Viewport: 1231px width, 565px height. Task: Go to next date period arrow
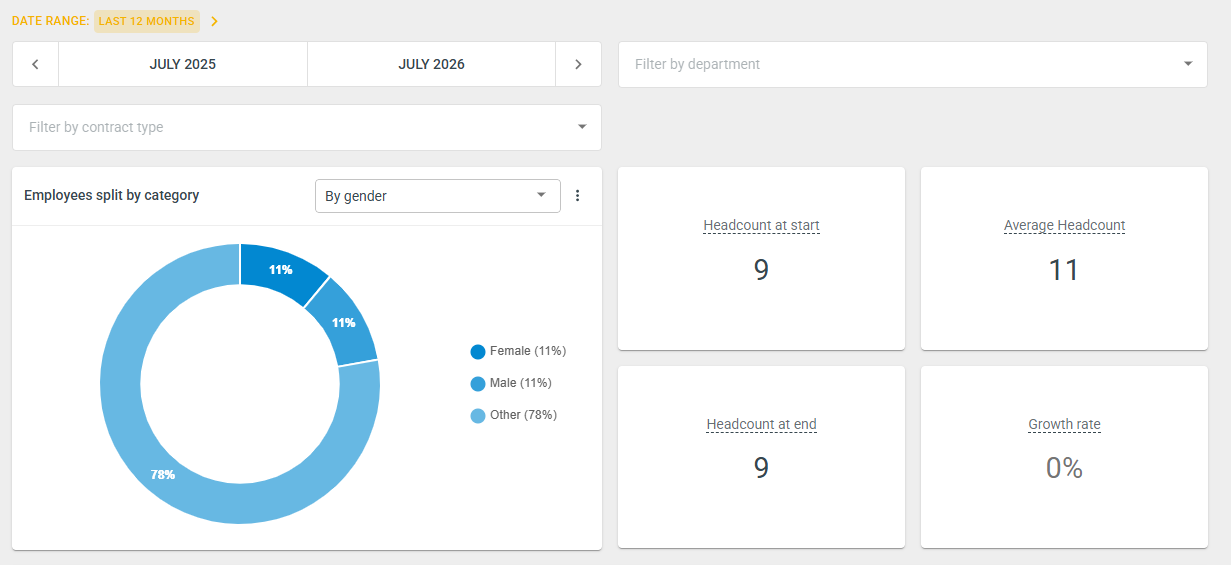(578, 64)
